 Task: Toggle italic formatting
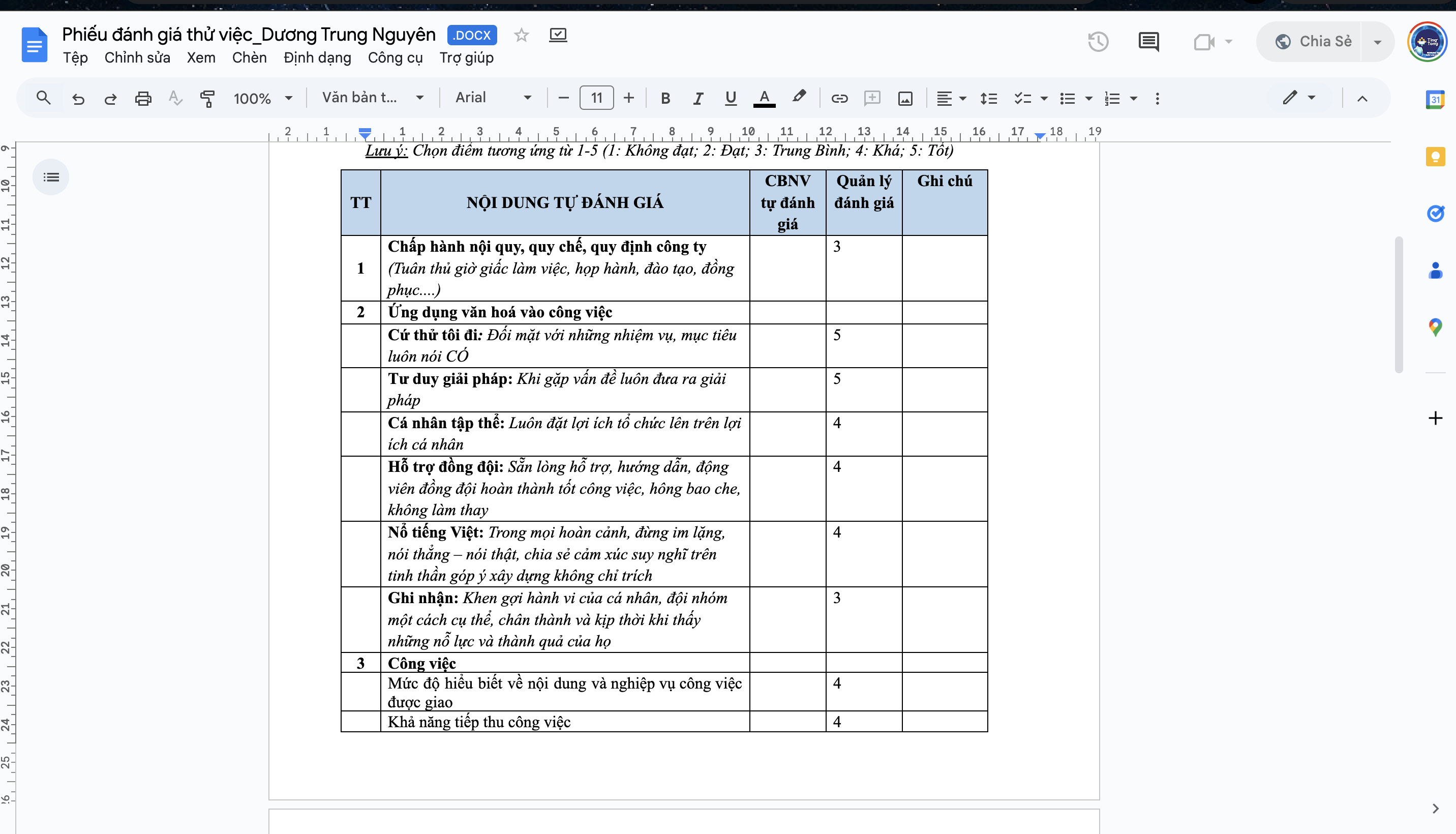pos(697,99)
